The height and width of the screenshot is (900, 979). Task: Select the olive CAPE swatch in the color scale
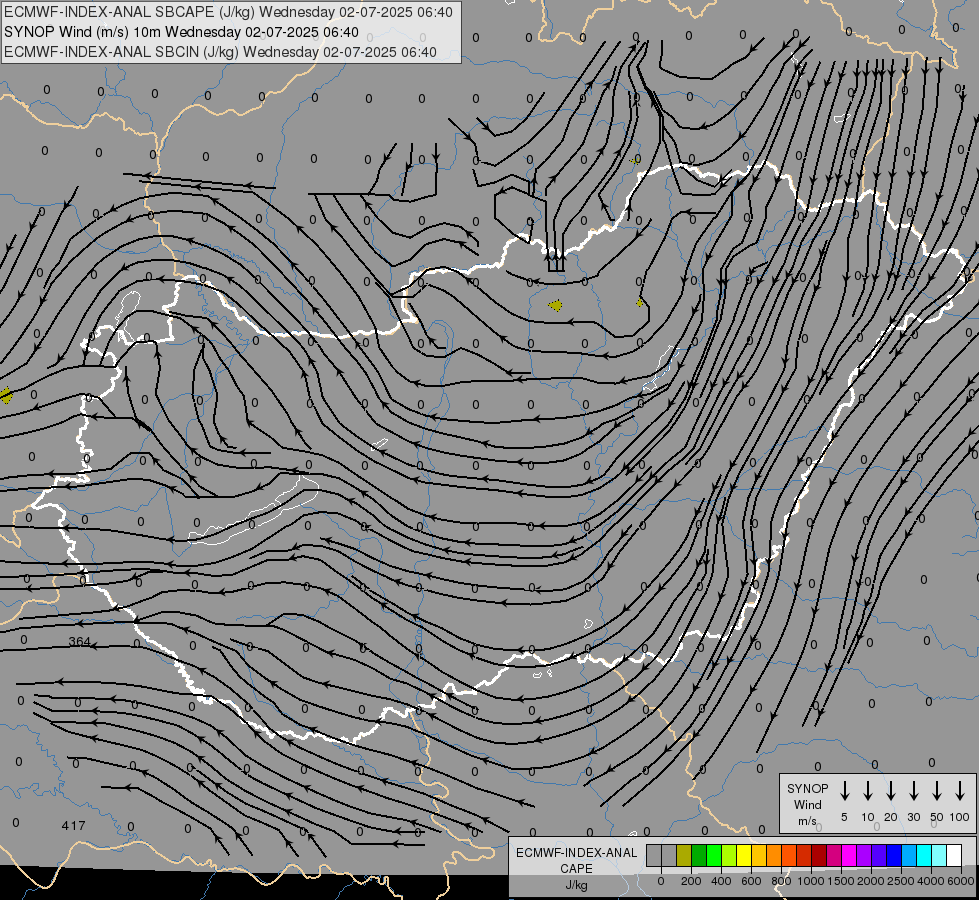[x=684, y=855]
